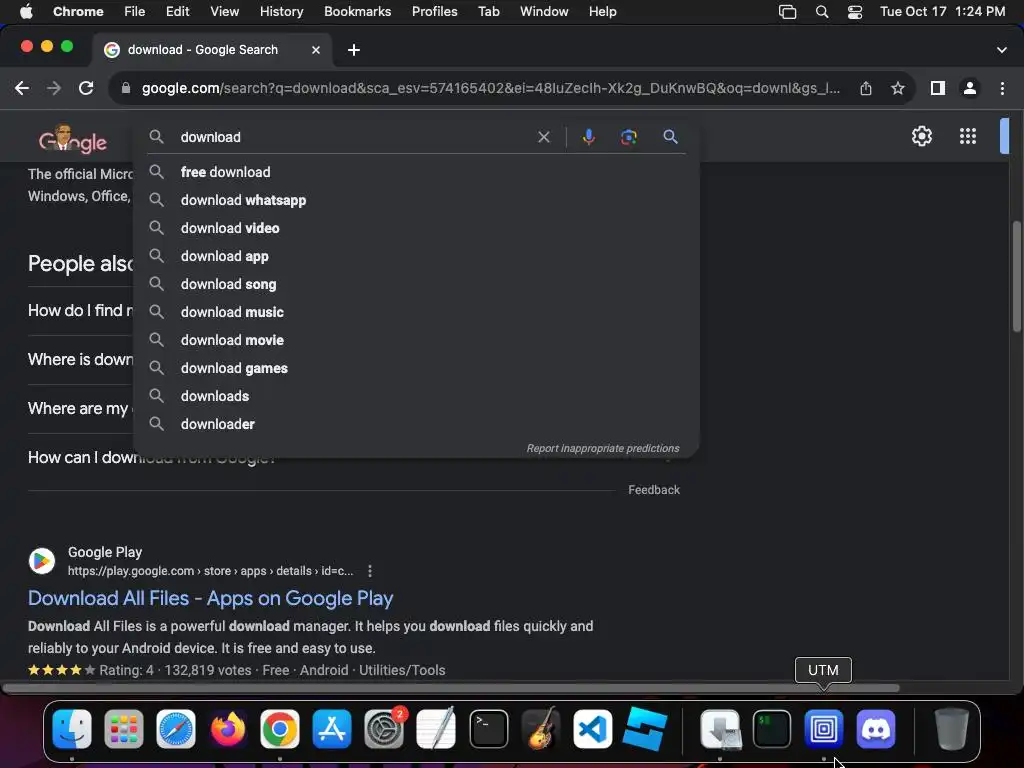This screenshot has width=1024, height=768.
Task: Submit search with blue magnifier icon
Action: [x=670, y=137]
